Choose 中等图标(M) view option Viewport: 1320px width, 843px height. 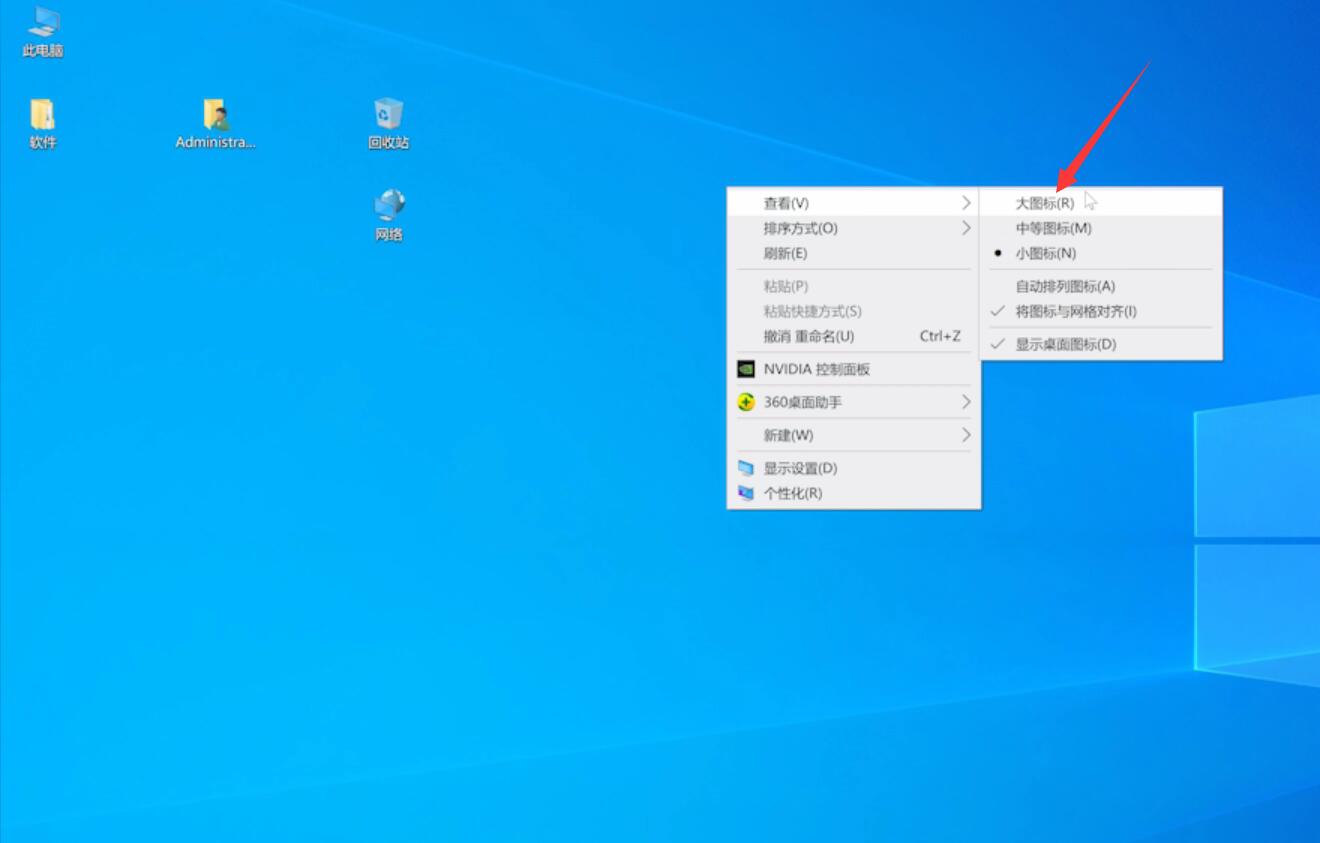[x=1100, y=228]
